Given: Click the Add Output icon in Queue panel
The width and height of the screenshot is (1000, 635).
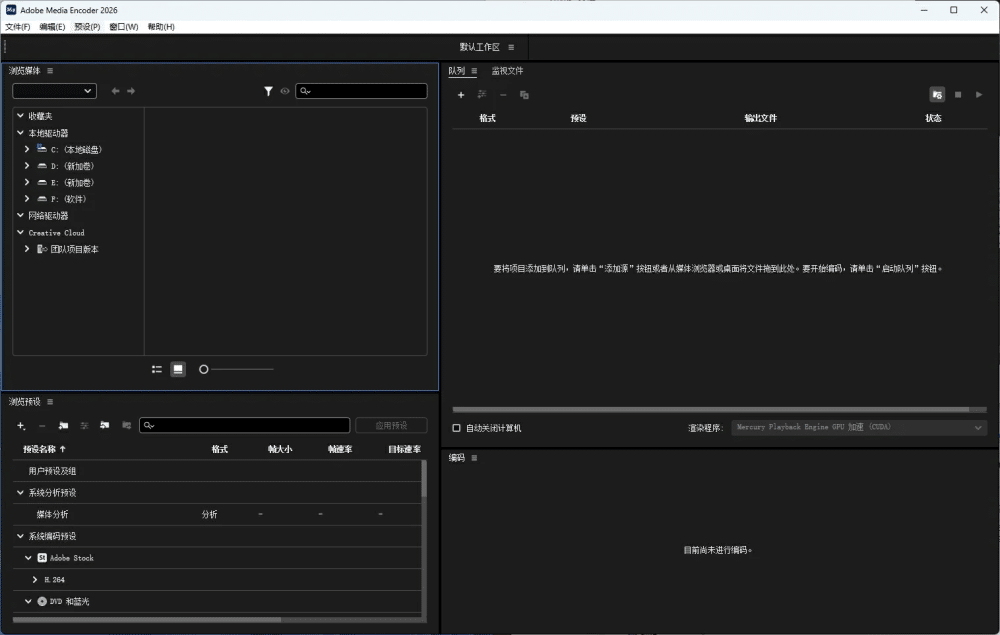Looking at the screenshot, I should click(481, 94).
